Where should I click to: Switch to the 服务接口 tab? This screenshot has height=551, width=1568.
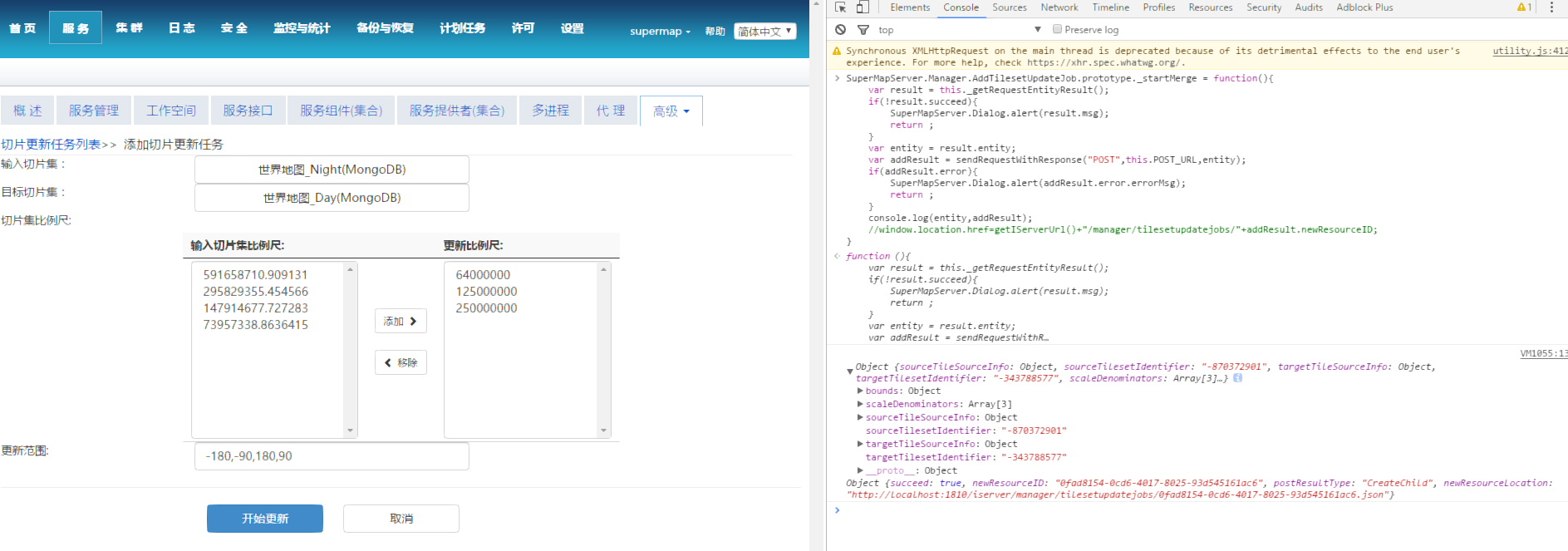click(x=248, y=111)
